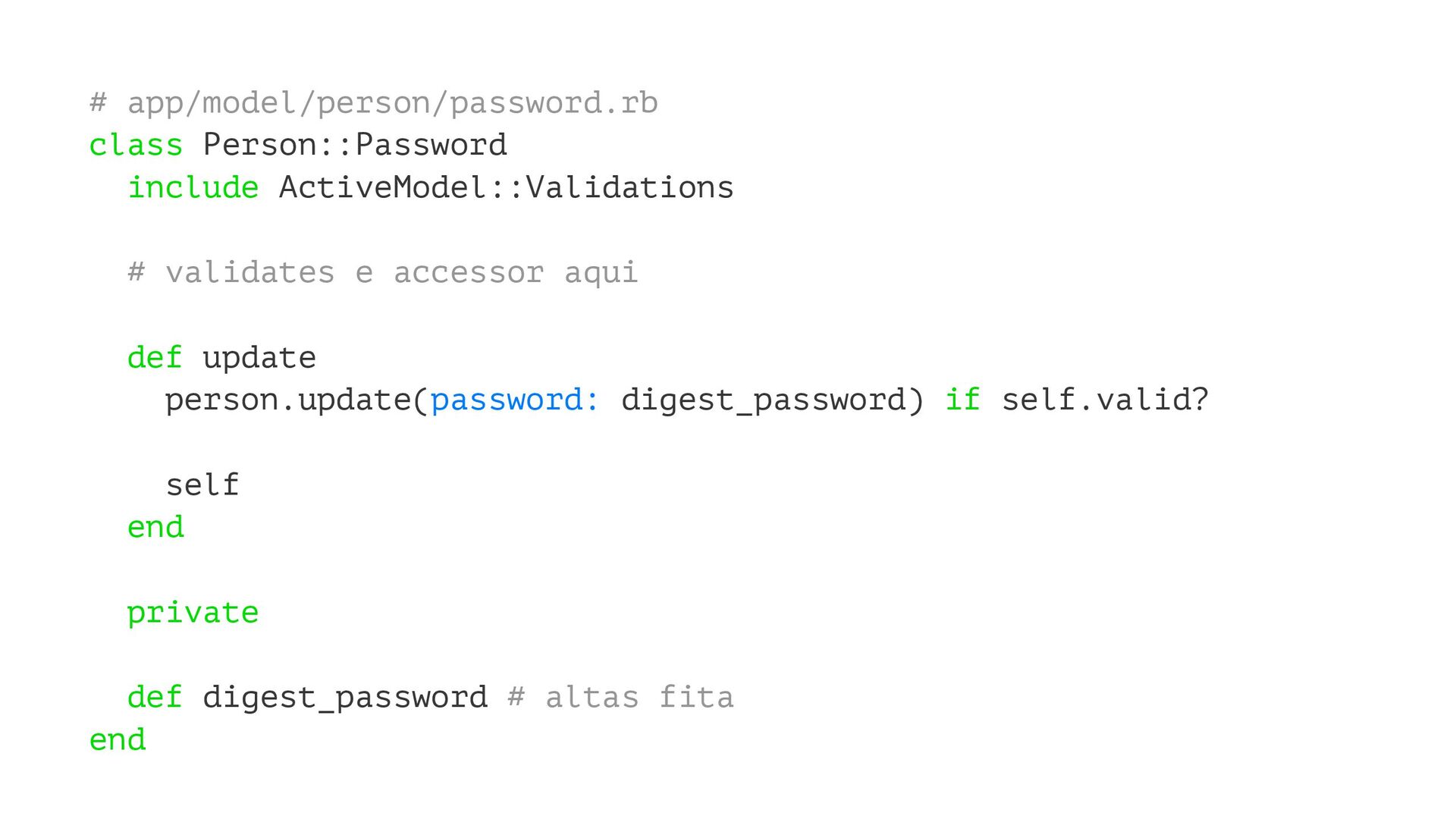The image size is (1456, 819).
Task: Click the 'private' keyword
Action: pyautogui.click(x=193, y=613)
